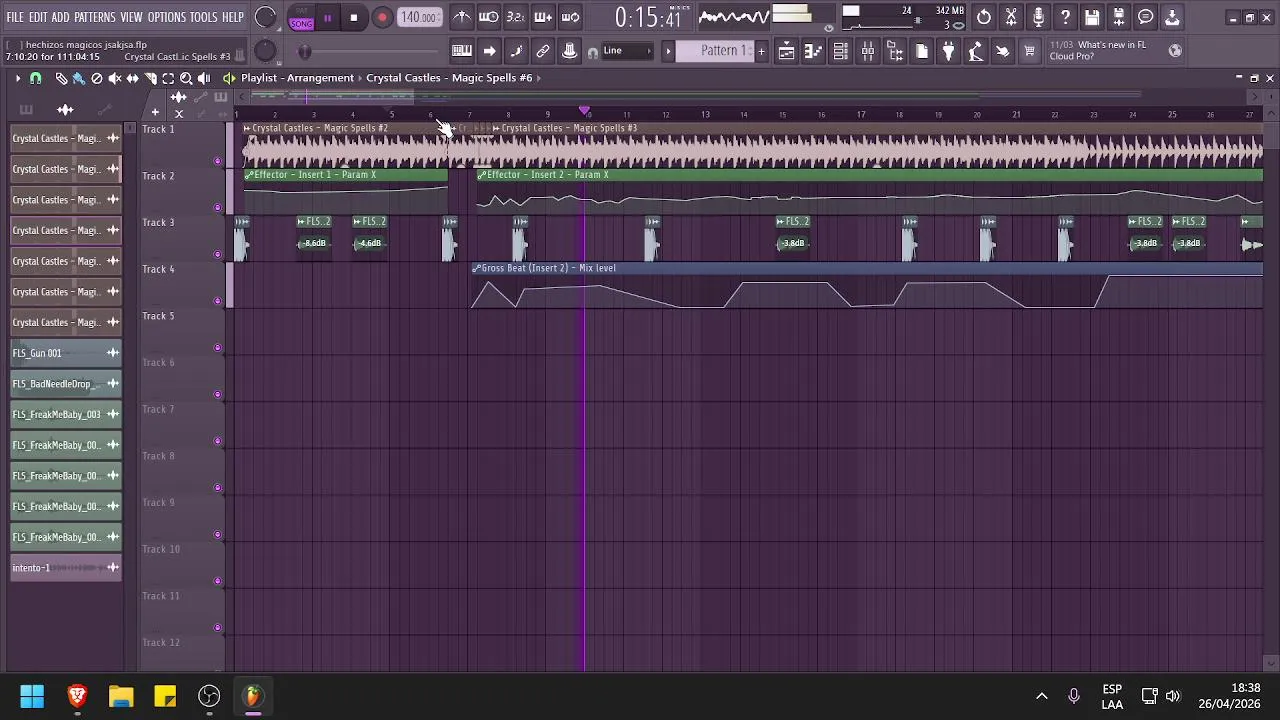1280x720 pixels.
Task: Click the red record button
Action: 382,18
